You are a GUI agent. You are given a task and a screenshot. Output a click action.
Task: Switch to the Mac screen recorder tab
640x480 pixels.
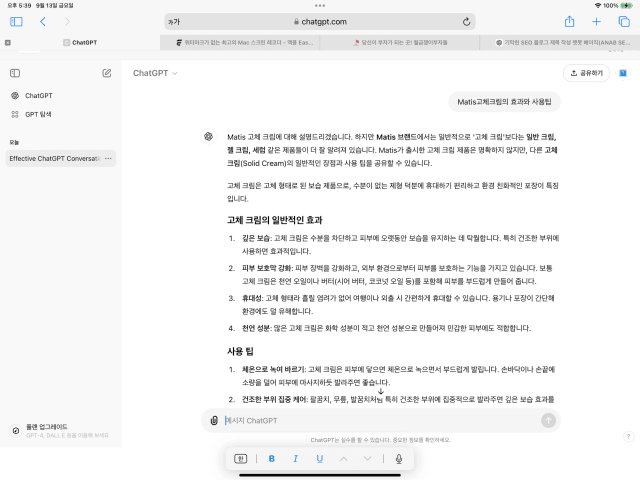(240, 42)
